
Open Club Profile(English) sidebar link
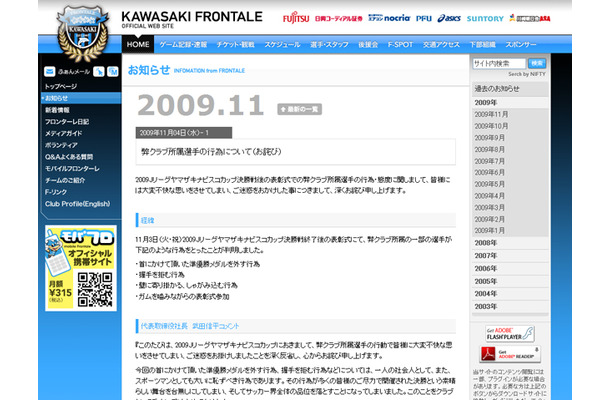click(x=77, y=203)
